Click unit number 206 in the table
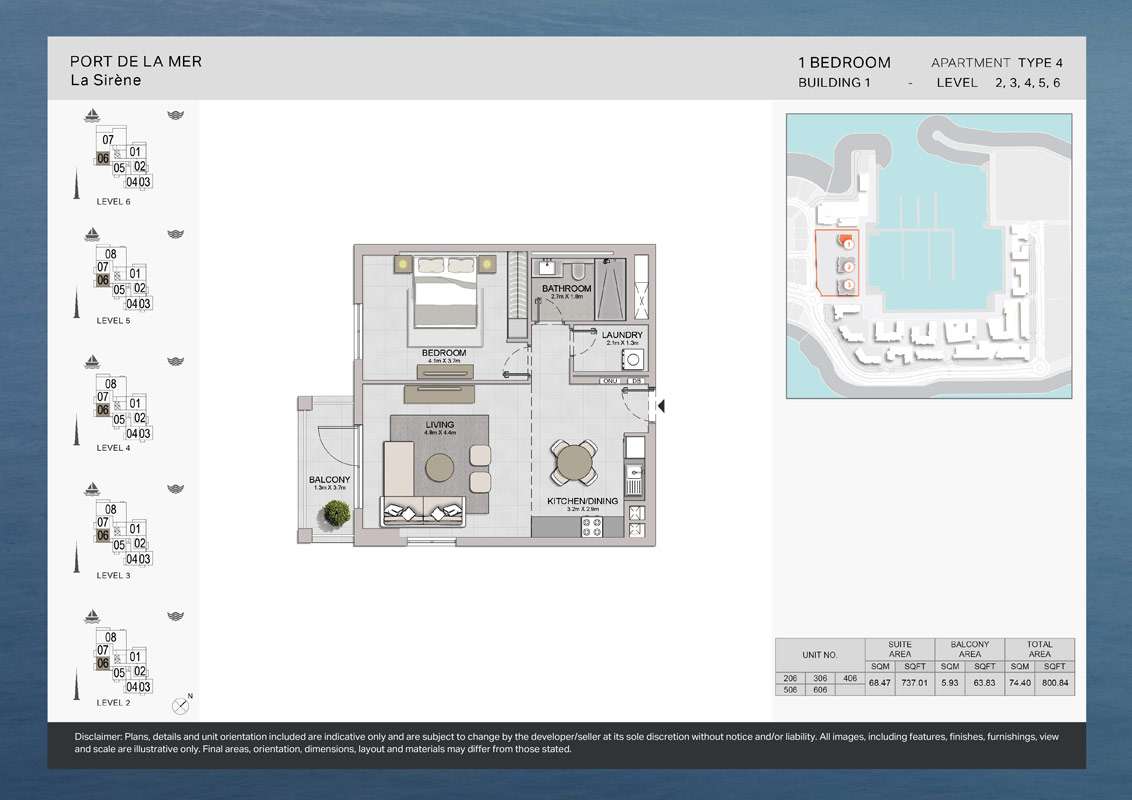This screenshot has height=800, width=1132. click(790, 678)
